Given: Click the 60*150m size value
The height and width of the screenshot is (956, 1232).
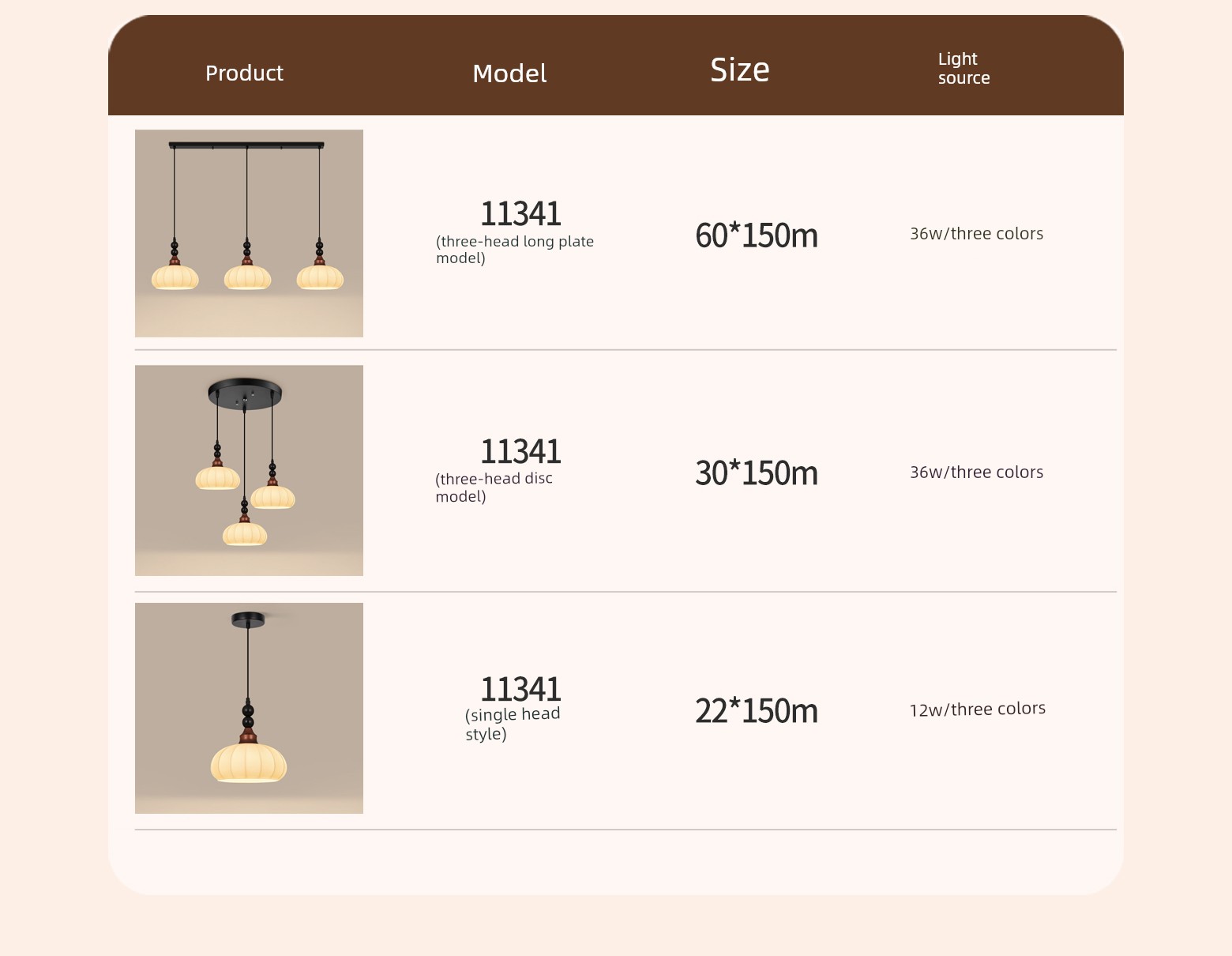Looking at the screenshot, I should tap(757, 235).
